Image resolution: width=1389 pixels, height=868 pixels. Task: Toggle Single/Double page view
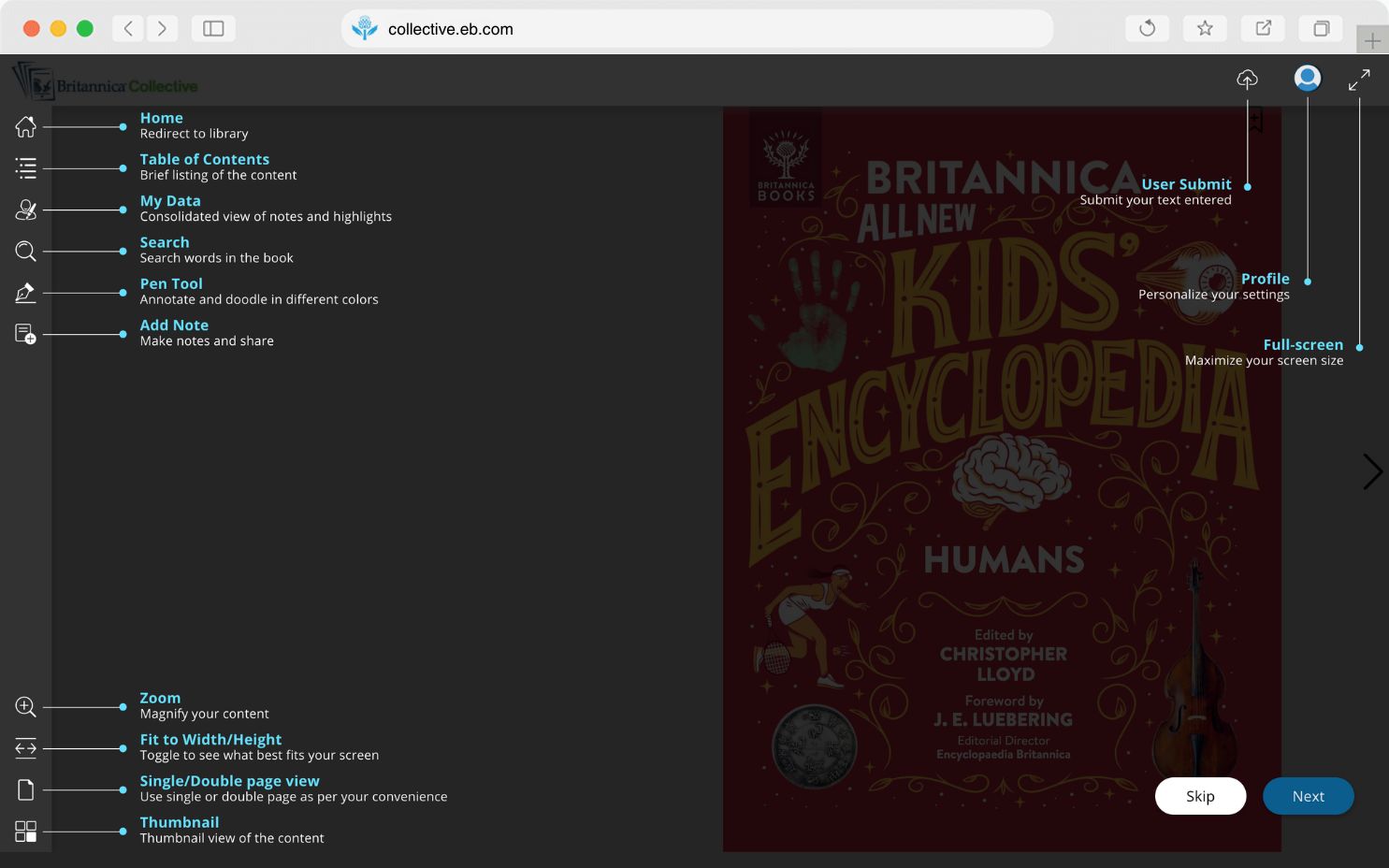pyautogui.click(x=25, y=790)
